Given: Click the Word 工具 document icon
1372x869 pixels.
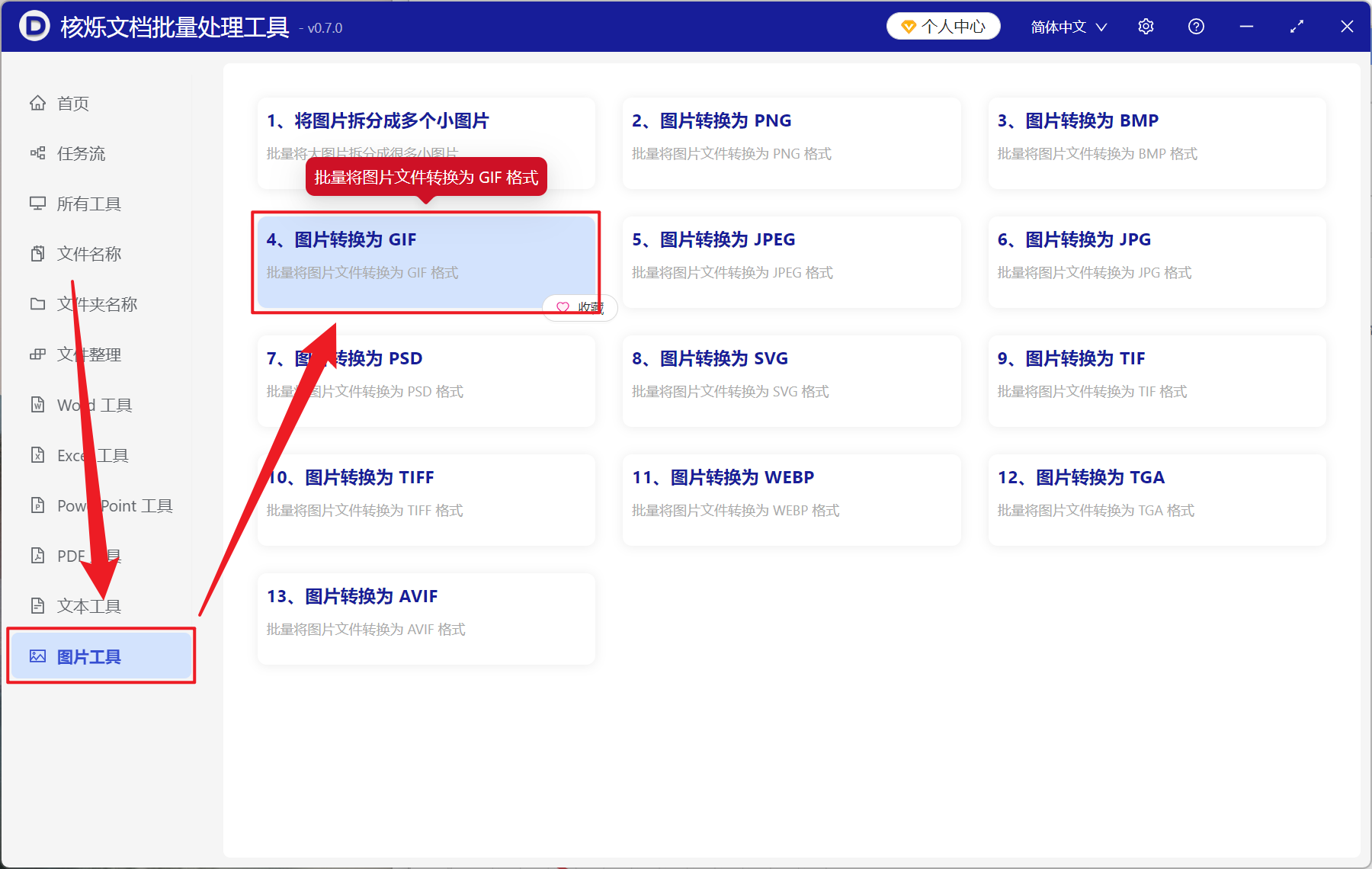Looking at the screenshot, I should tap(37, 405).
